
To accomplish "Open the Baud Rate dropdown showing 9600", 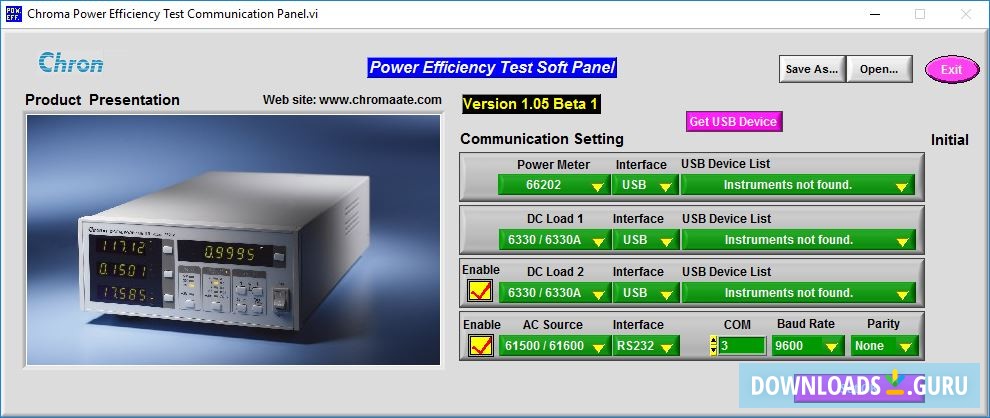I will click(808, 345).
